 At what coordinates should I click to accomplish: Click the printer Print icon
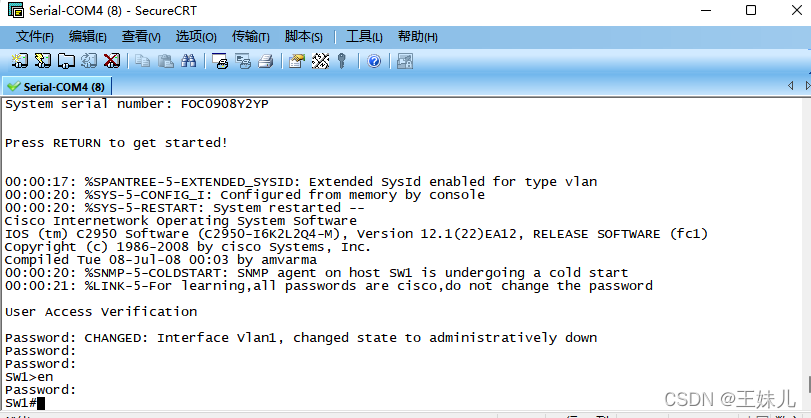point(265,61)
